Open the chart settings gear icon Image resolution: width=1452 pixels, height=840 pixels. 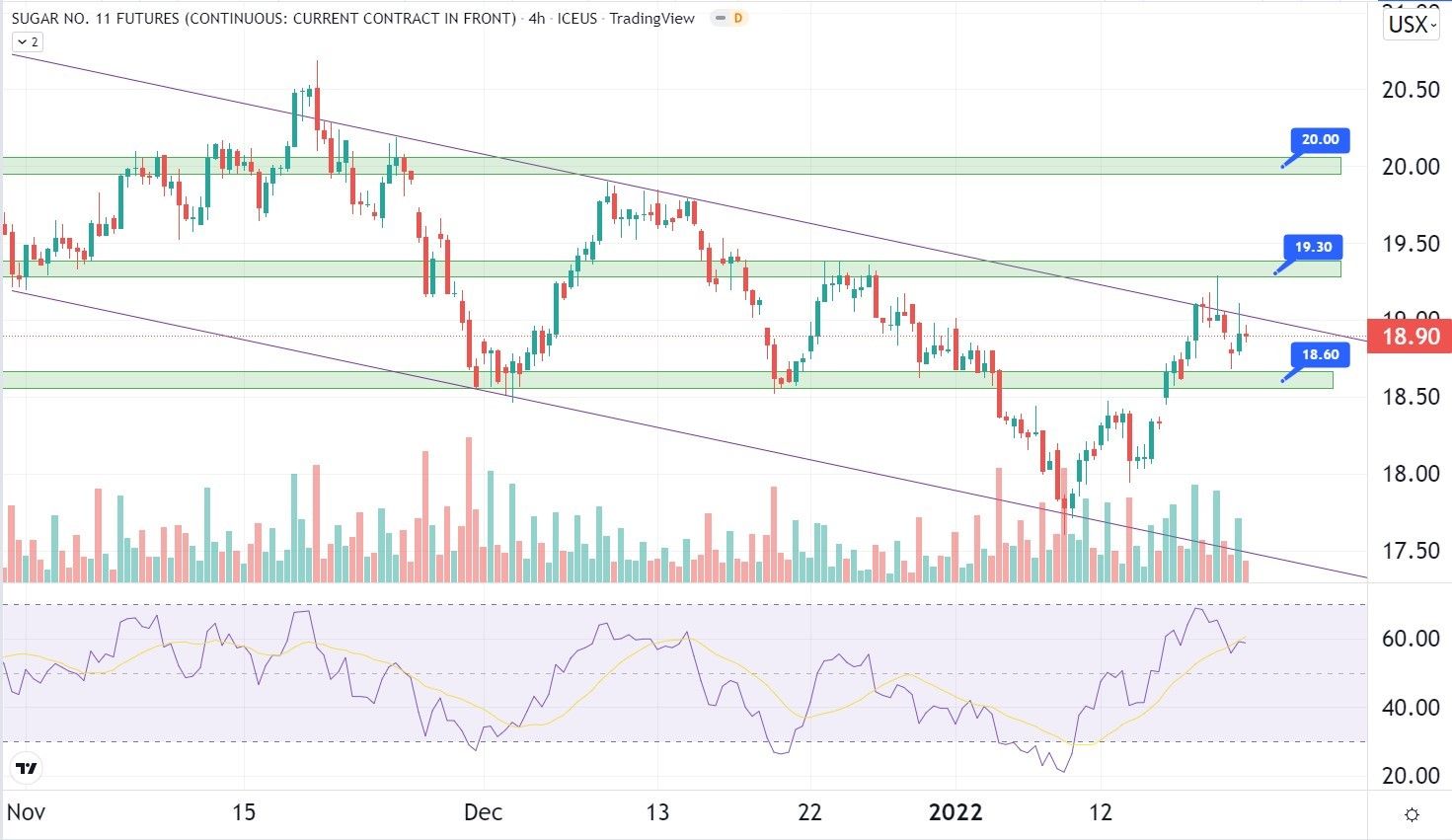pyautogui.click(x=1412, y=814)
